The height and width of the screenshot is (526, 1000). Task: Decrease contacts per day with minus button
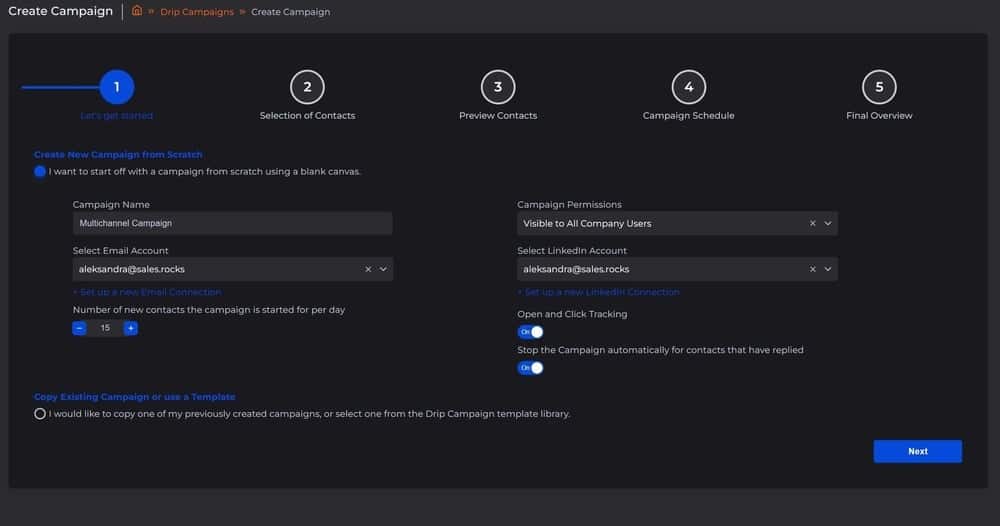[80, 328]
